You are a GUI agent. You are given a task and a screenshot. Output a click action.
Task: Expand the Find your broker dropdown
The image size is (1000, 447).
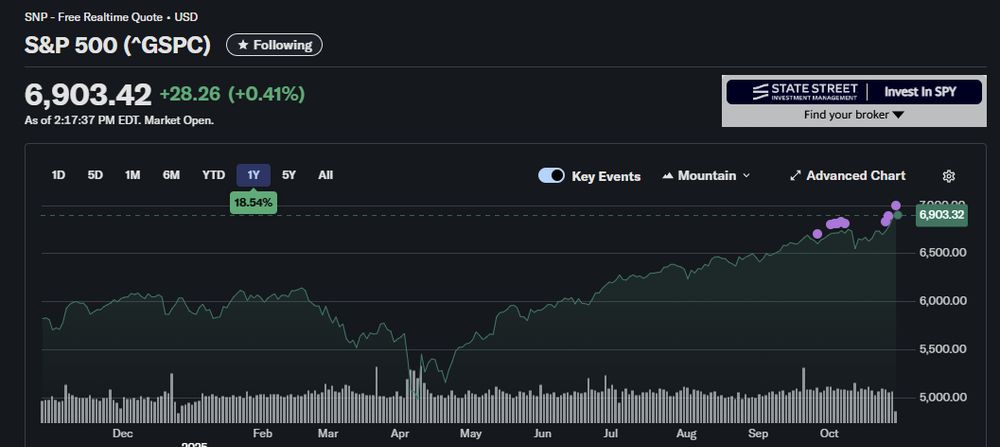[x=853, y=115]
